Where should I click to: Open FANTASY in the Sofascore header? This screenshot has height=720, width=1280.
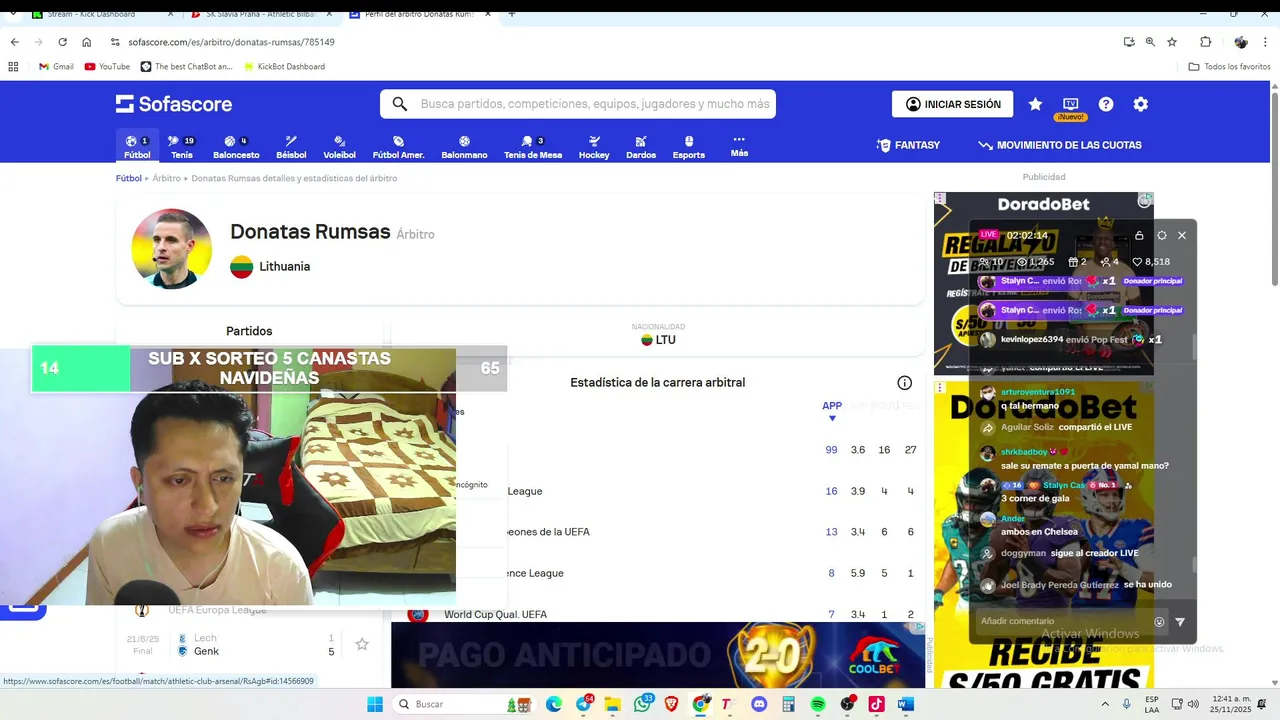click(908, 145)
